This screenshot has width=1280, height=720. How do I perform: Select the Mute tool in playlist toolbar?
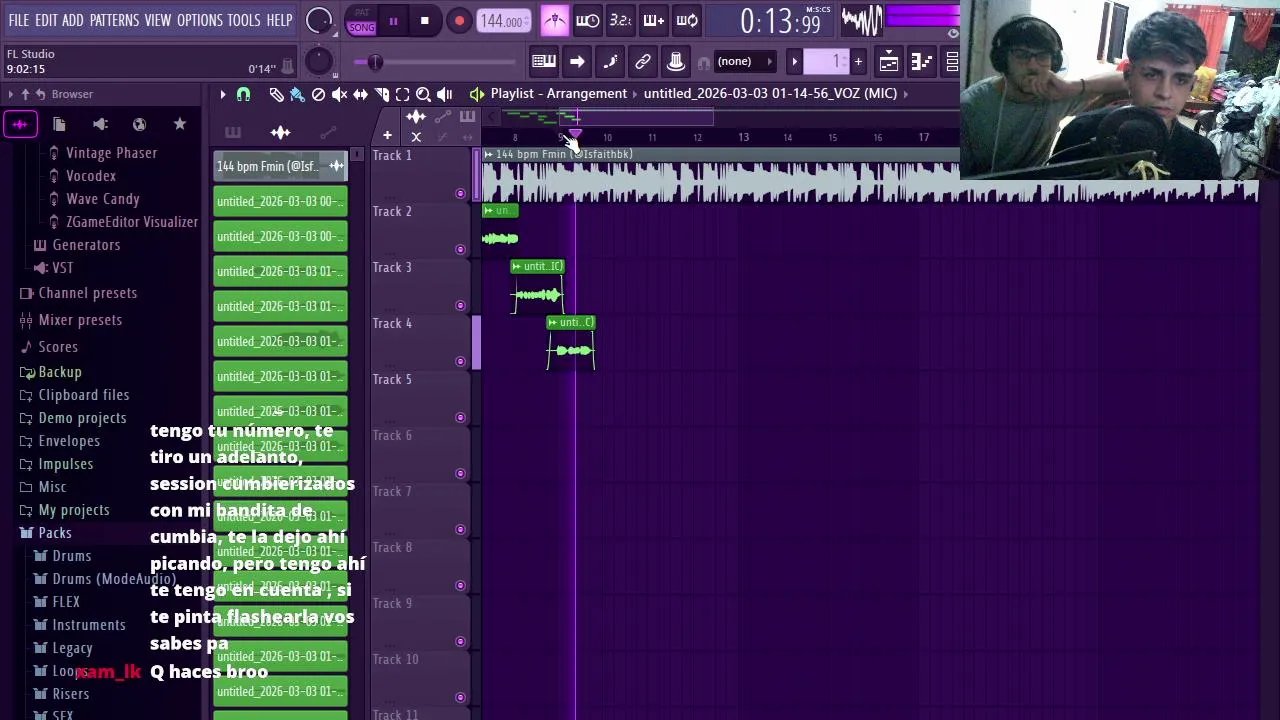[339, 94]
